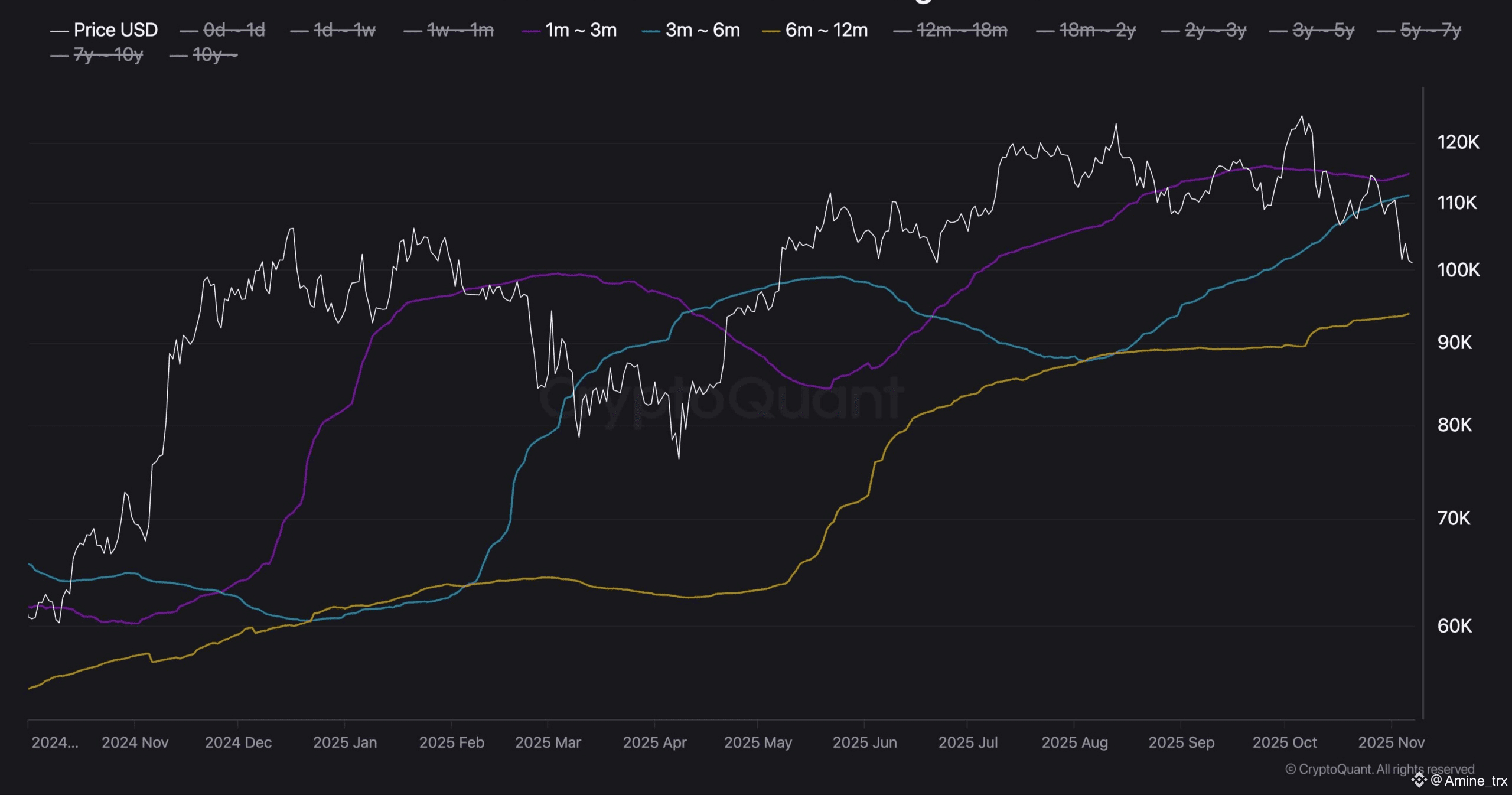Click the Binance logo icon near Amine_trx
This screenshot has height=795, width=1512.
1419,781
